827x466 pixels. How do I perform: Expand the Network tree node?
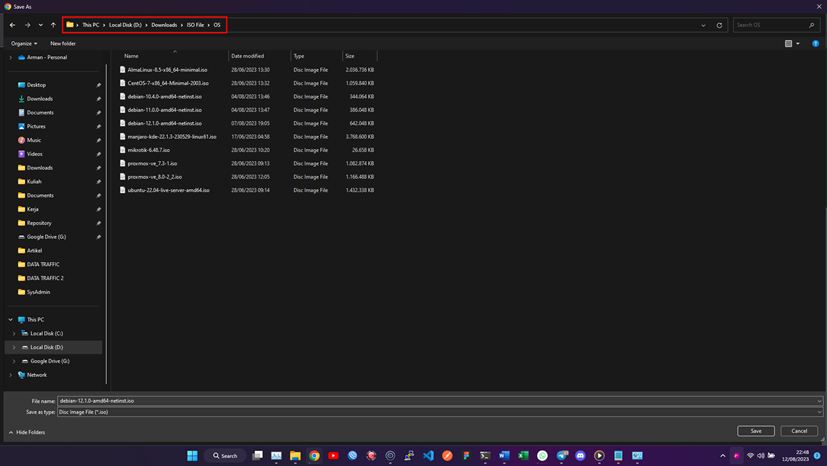11,375
